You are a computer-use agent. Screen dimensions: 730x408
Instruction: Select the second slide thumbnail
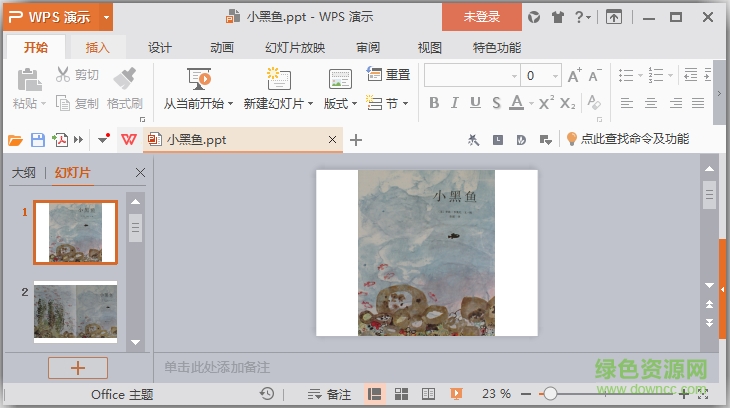click(x=75, y=311)
